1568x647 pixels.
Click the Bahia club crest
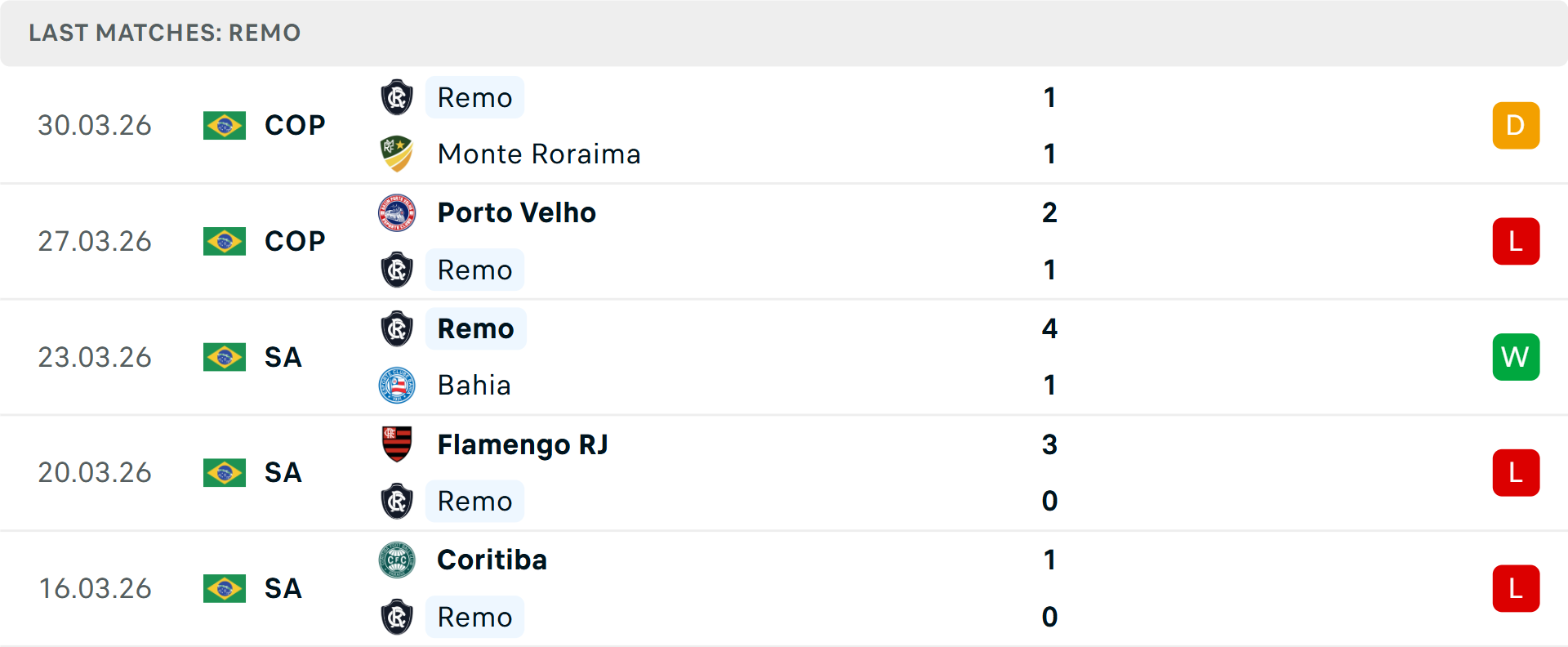(397, 386)
